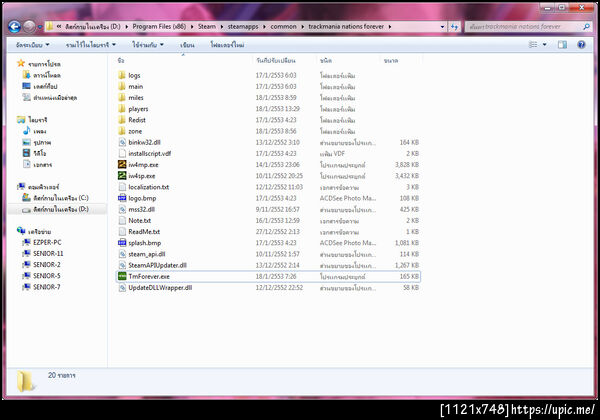This screenshot has width=600, height=420.
Task: Select installscript.vdf file name
Action: coord(150,153)
